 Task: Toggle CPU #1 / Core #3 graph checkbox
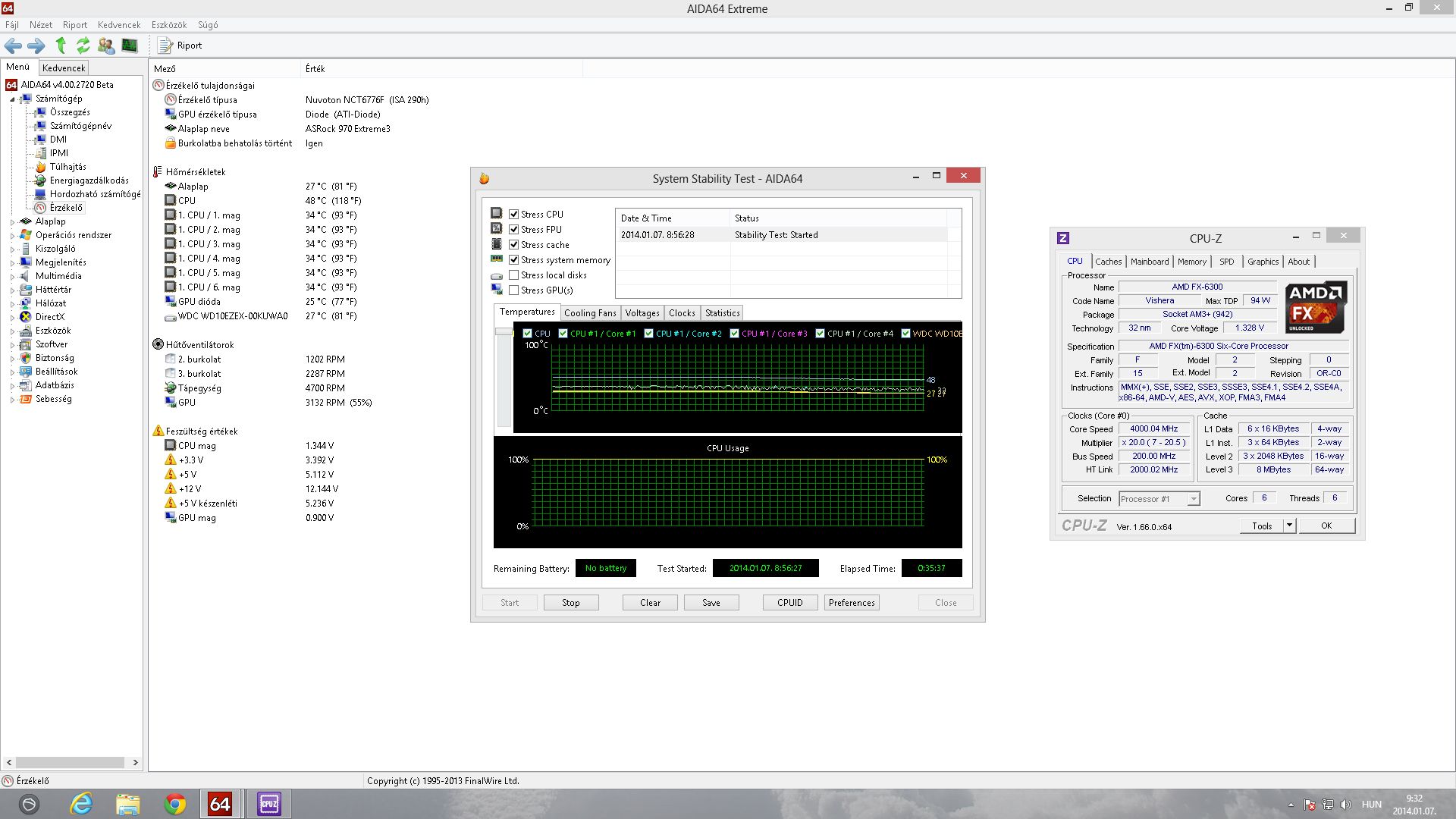point(734,334)
